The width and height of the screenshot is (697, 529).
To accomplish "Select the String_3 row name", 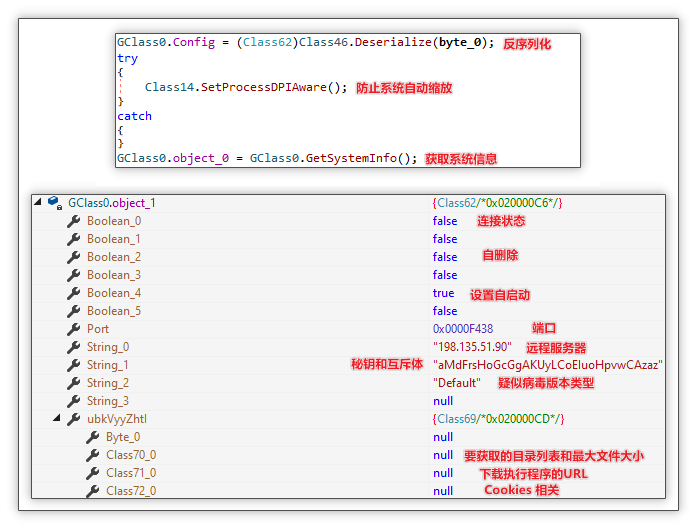I will click(107, 401).
